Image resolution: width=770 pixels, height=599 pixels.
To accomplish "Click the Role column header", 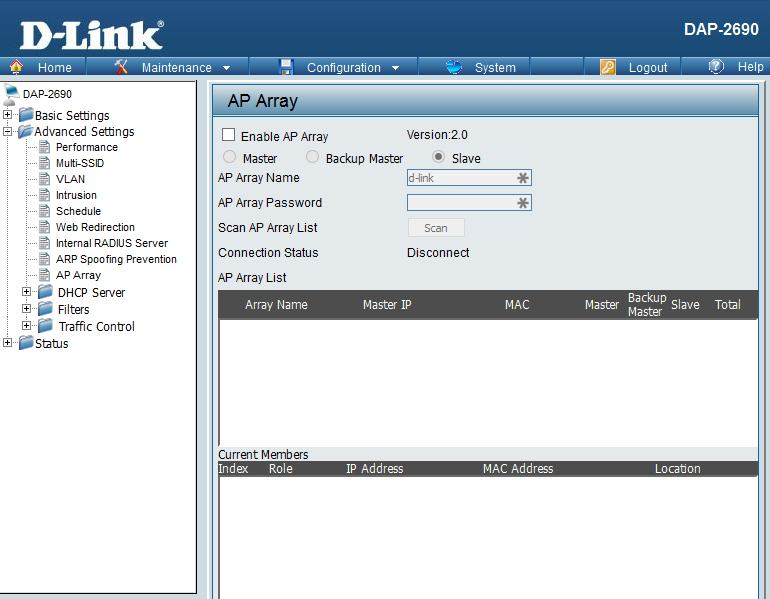I will click(x=280, y=469).
